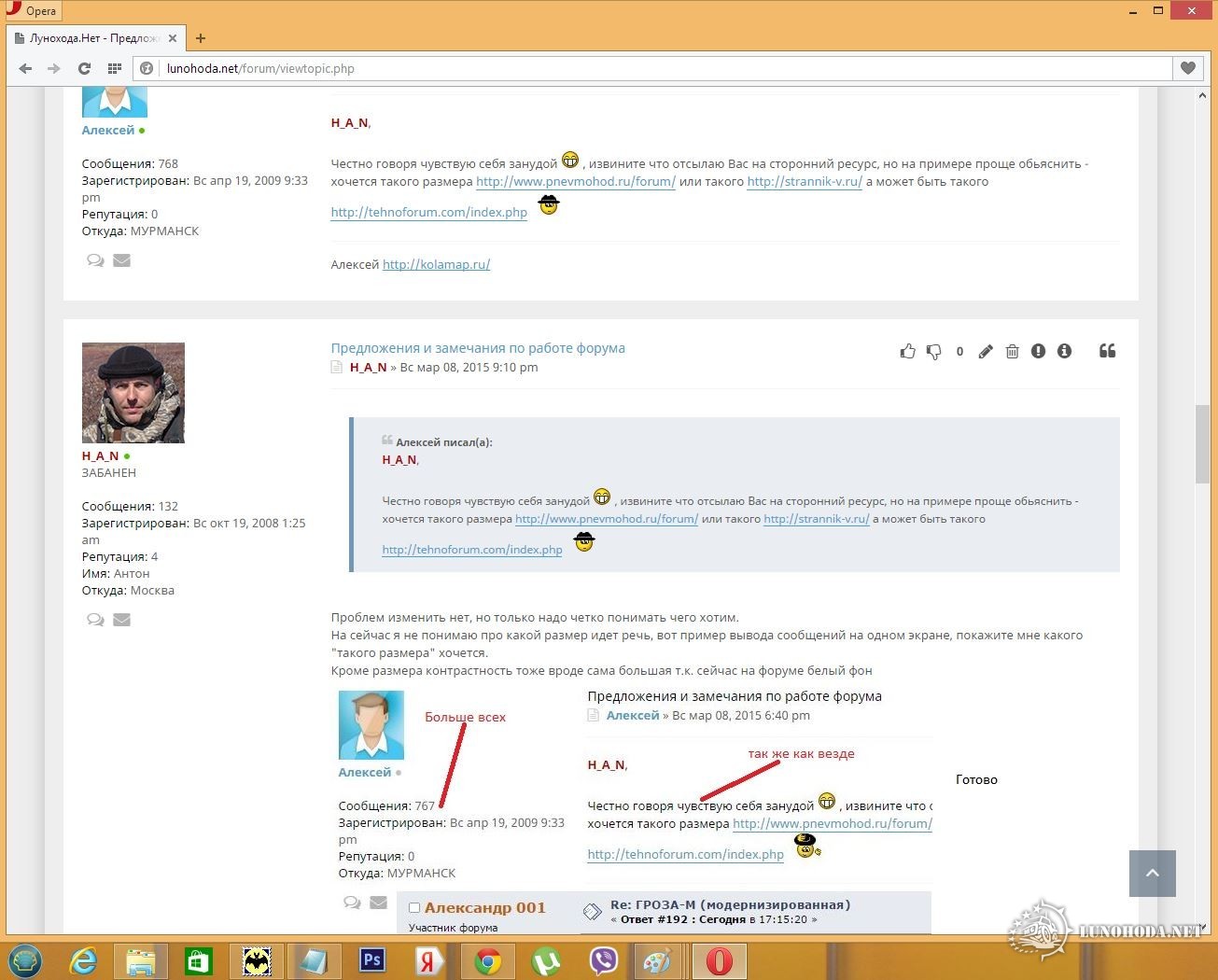1218x980 pixels.
Task: Open private message icon under Алексей's profile
Action: point(95,260)
